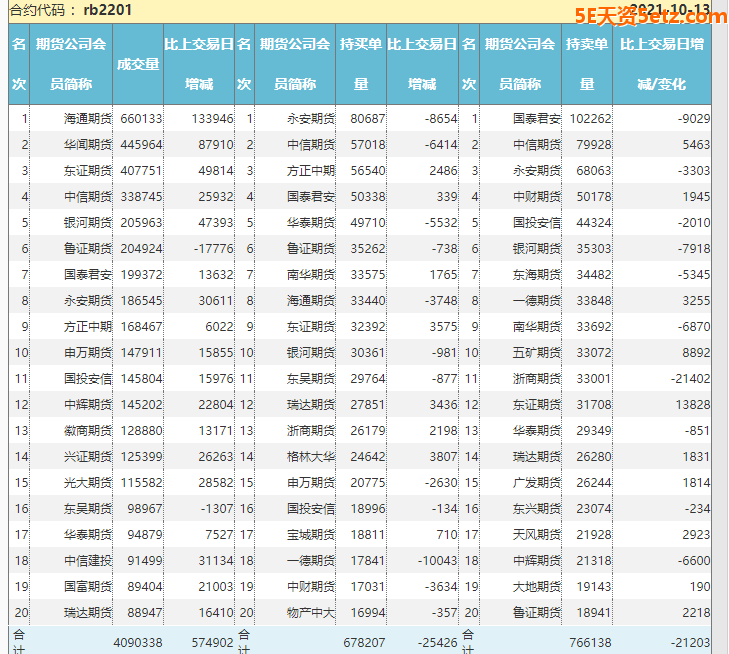The image size is (729, 654).
Task: Click short position change -9029
Action: click(x=694, y=119)
